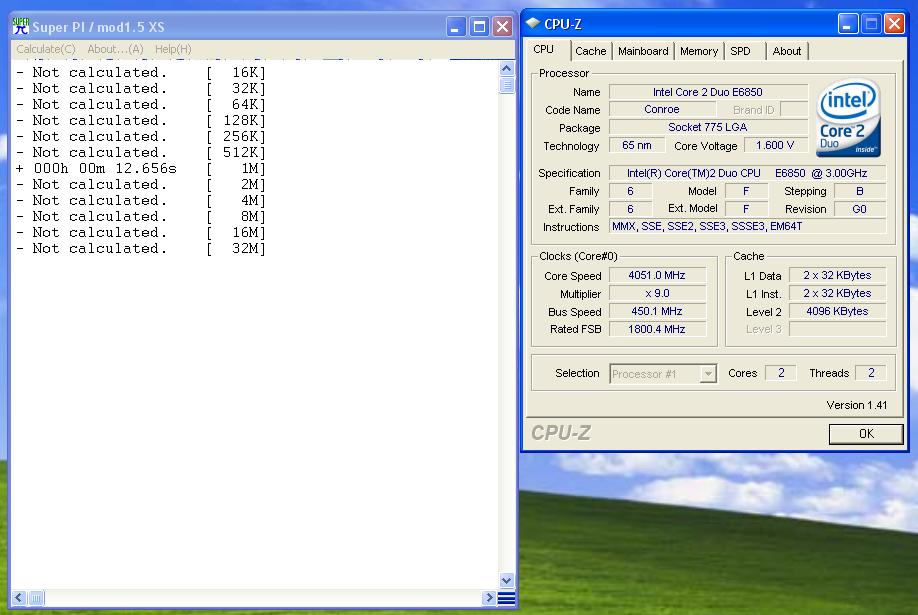Screen dimensions: 918x615
Task: Click Super PI horizontal scrollbar left arrow
Action: pos(19,597)
